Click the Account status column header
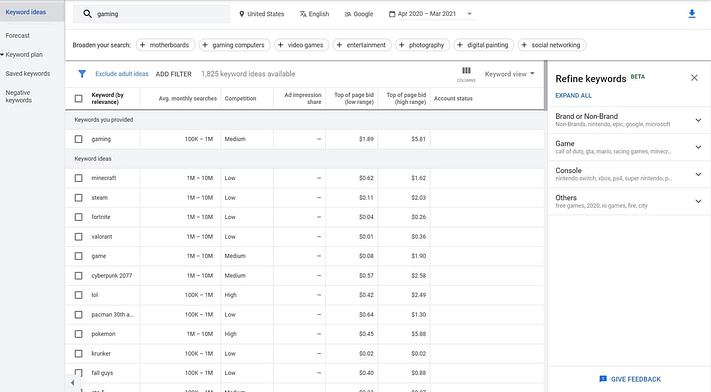Viewport: 711px width, 392px height. [453, 98]
